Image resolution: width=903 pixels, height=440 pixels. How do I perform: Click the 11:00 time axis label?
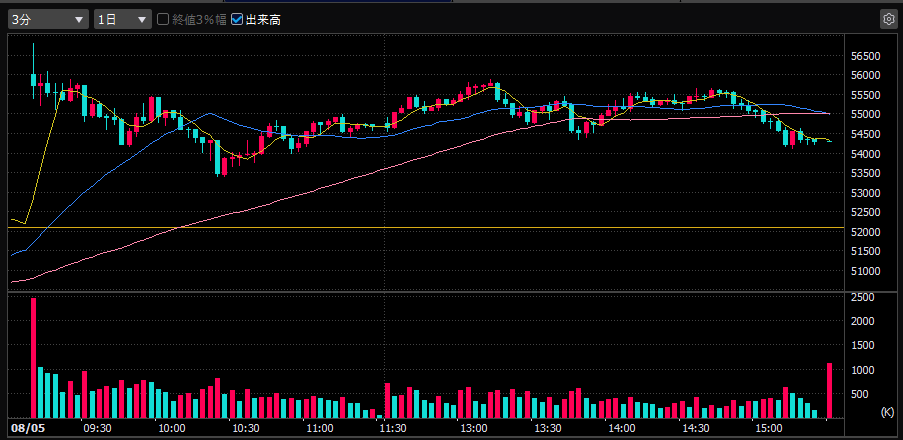pyautogui.click(x=320, y=429)
